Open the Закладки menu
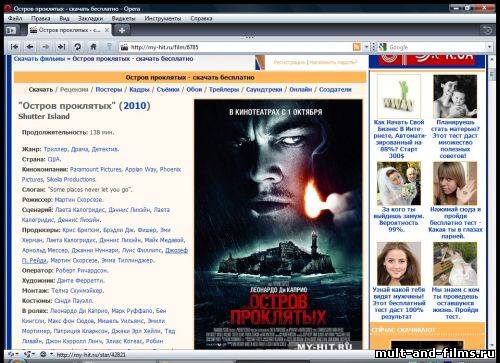 click(x=90, y=18)
